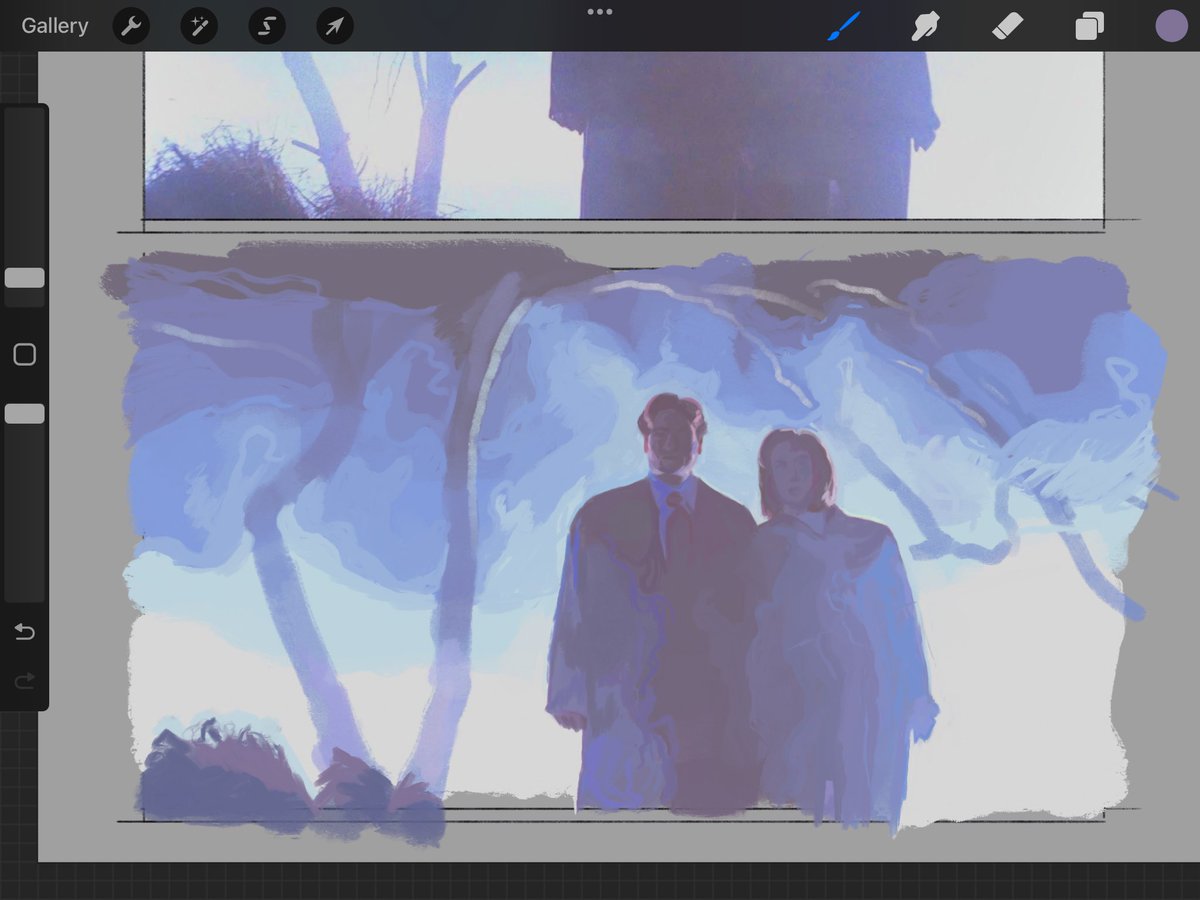Select the Brush tool
1200x900 pixels.
point(844,26)
